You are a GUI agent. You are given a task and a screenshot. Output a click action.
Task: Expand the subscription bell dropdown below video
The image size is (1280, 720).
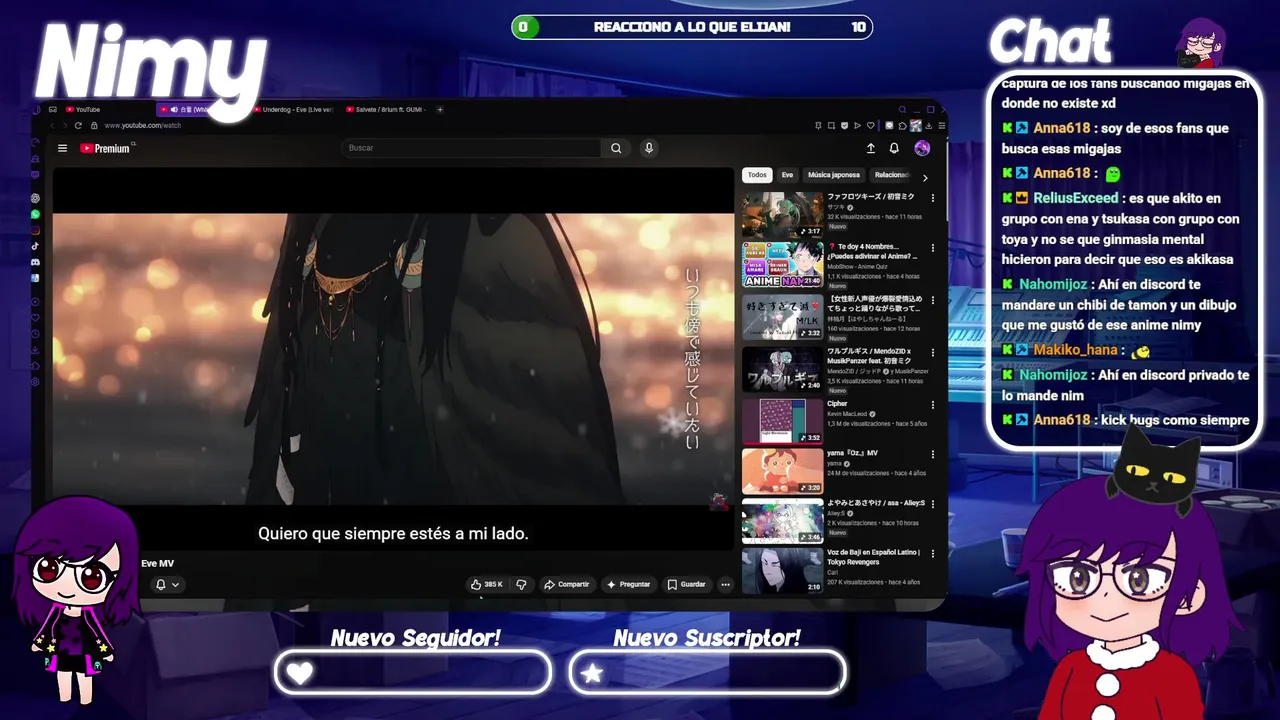167,585
